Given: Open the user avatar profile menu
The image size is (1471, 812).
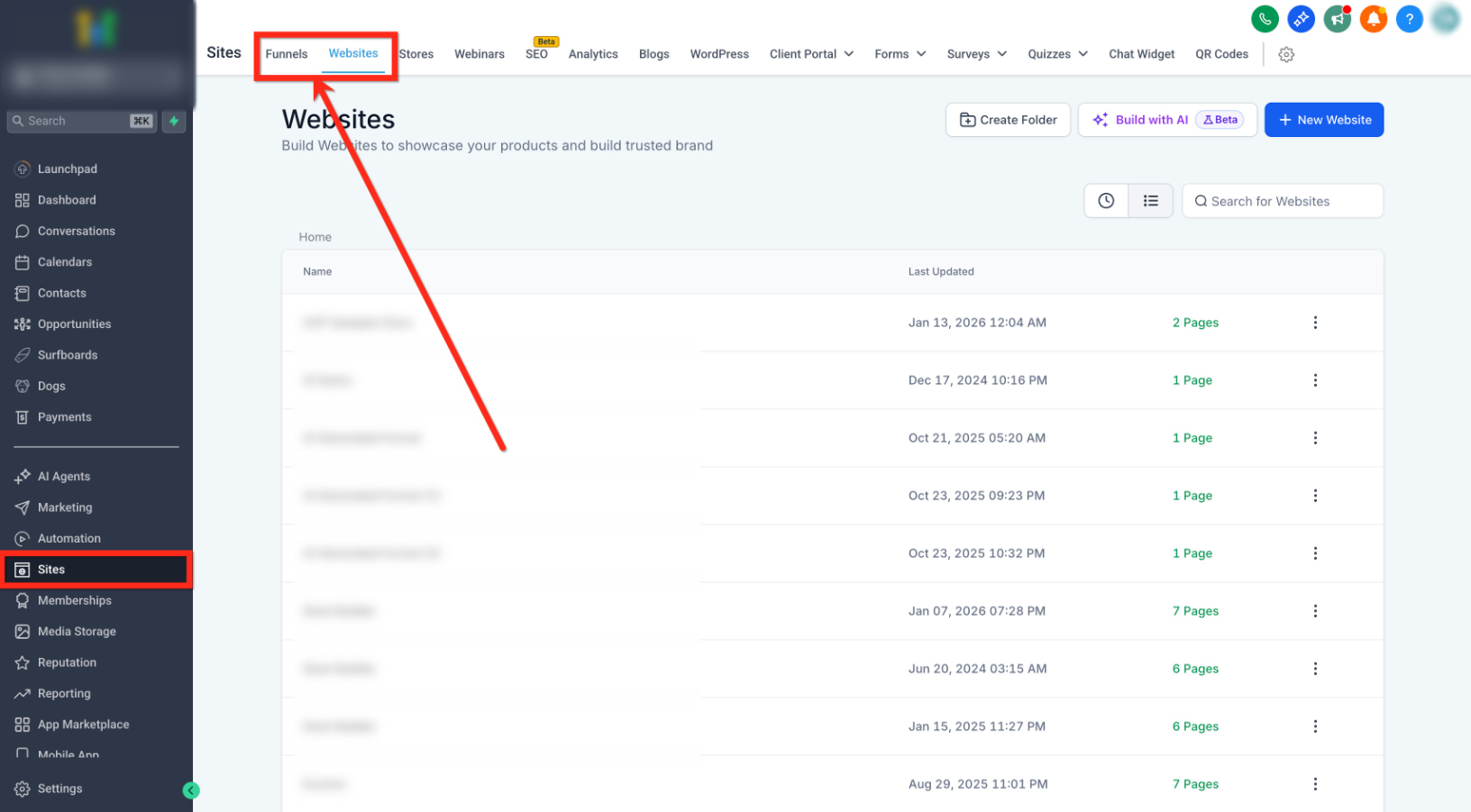Looking at the screenshot, I should pos(1446,19).
